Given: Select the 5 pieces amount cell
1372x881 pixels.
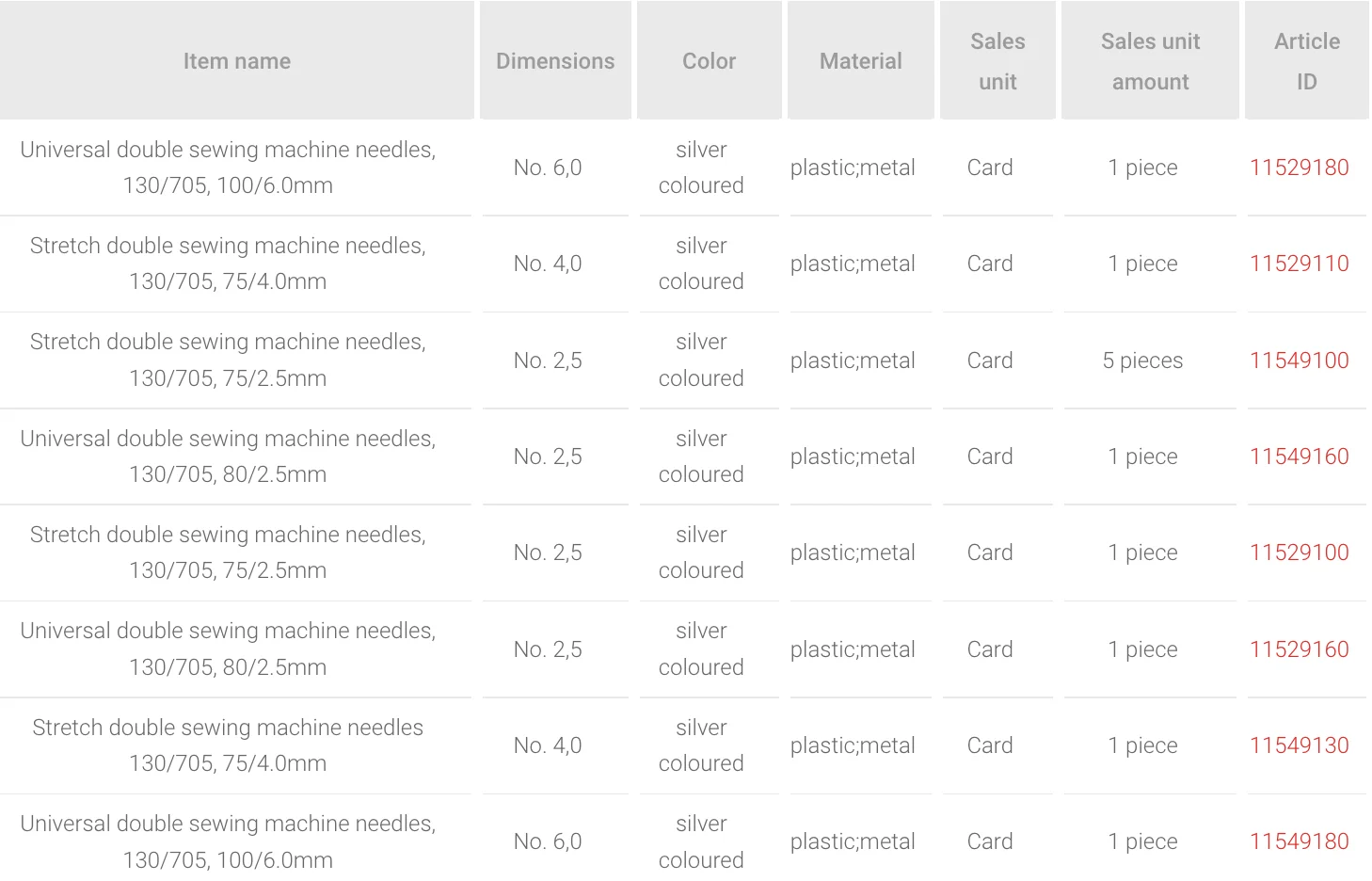Looking at the screenshot, I should pos(1142,360).
